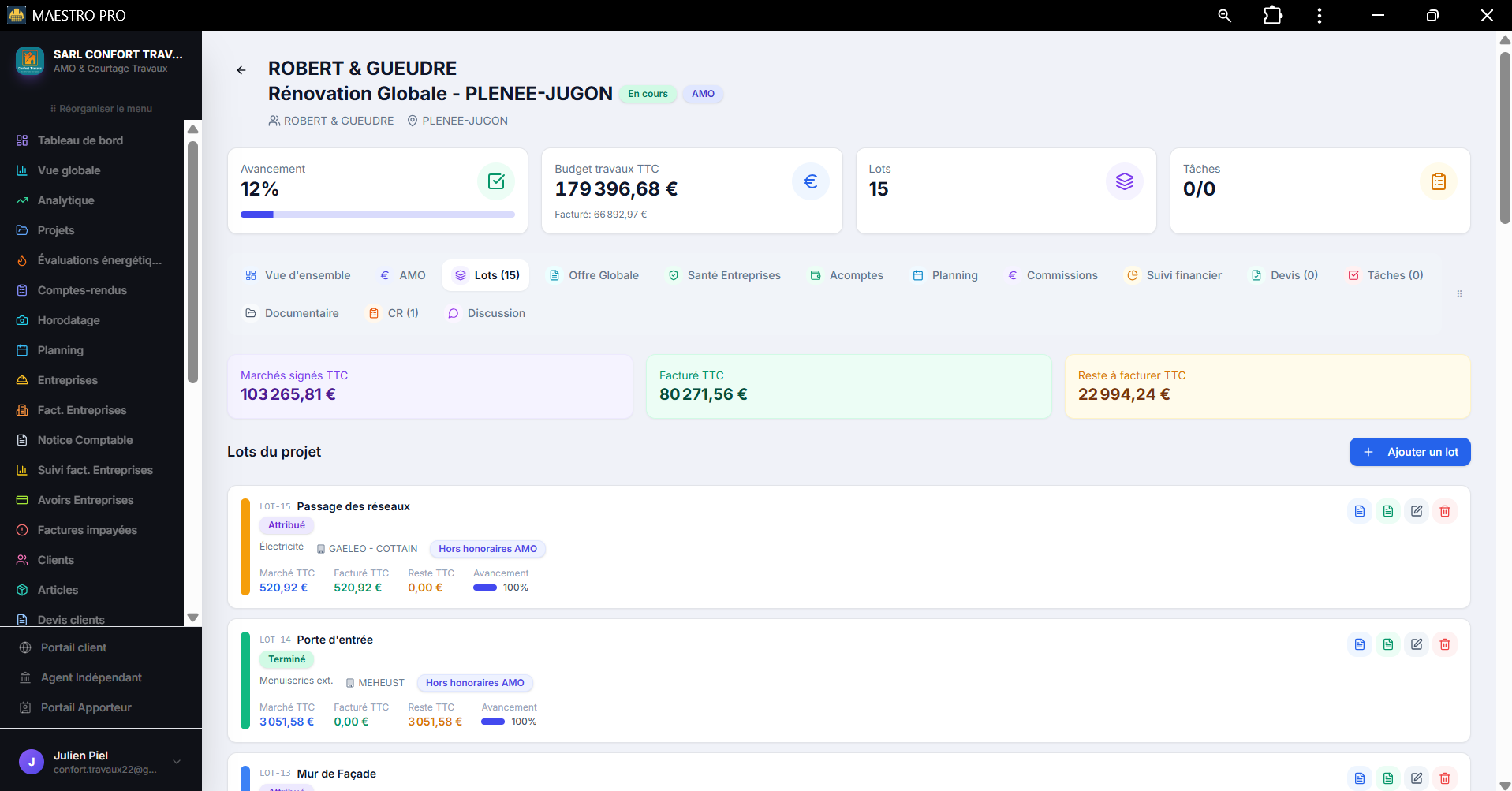Open the search magnifier in the title bar
The height and width of the screenshot is (791, 1512).
coord(1224,16)
